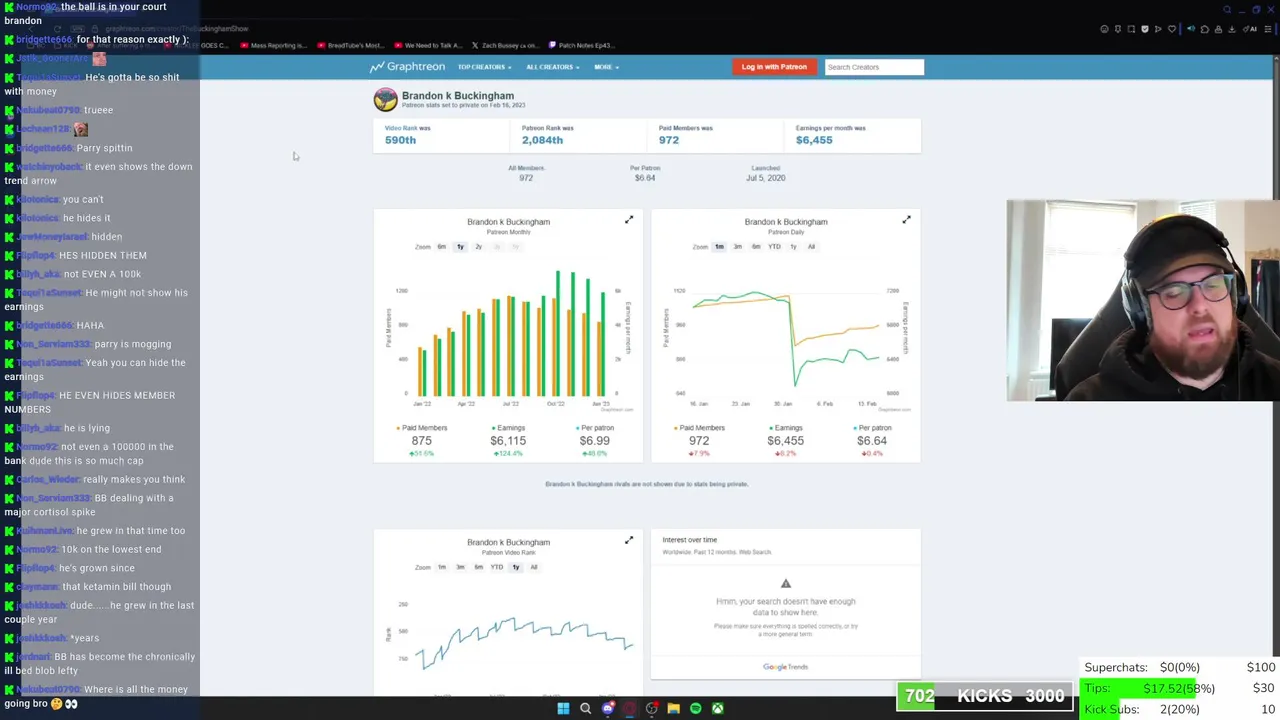The height and width of the screenshot is (720, 1280).
Task: Open Spotify from the taskbar
Action: (696, 708)
